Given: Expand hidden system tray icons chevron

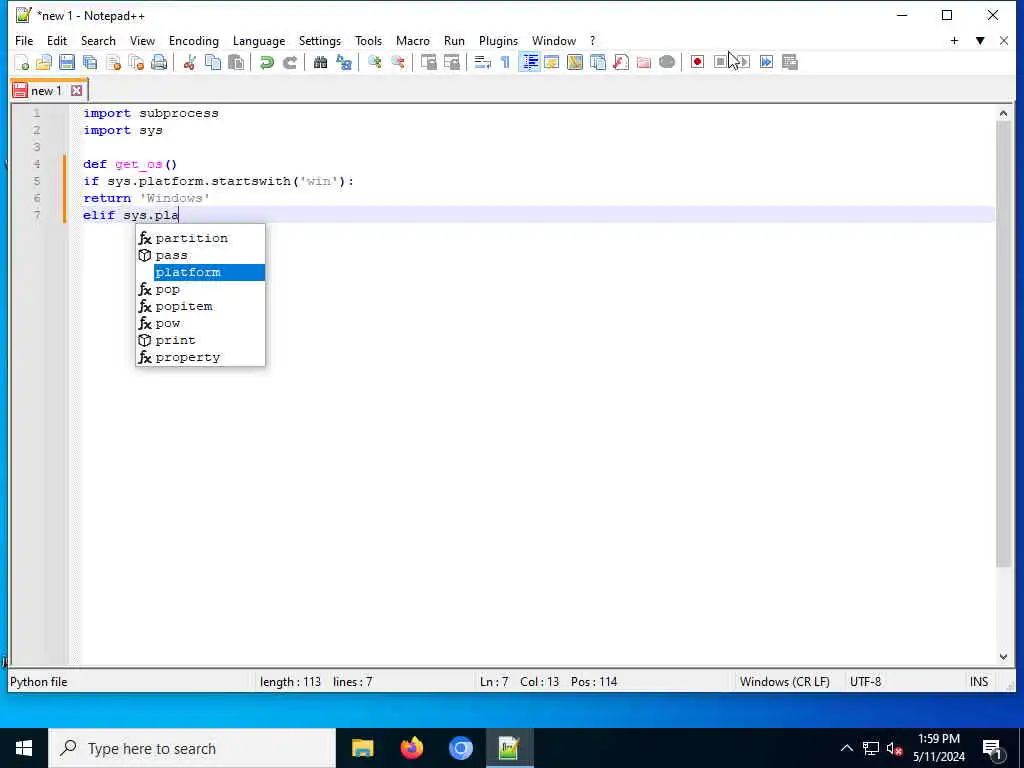Looking at the screenshot, I should click(846, 748).
